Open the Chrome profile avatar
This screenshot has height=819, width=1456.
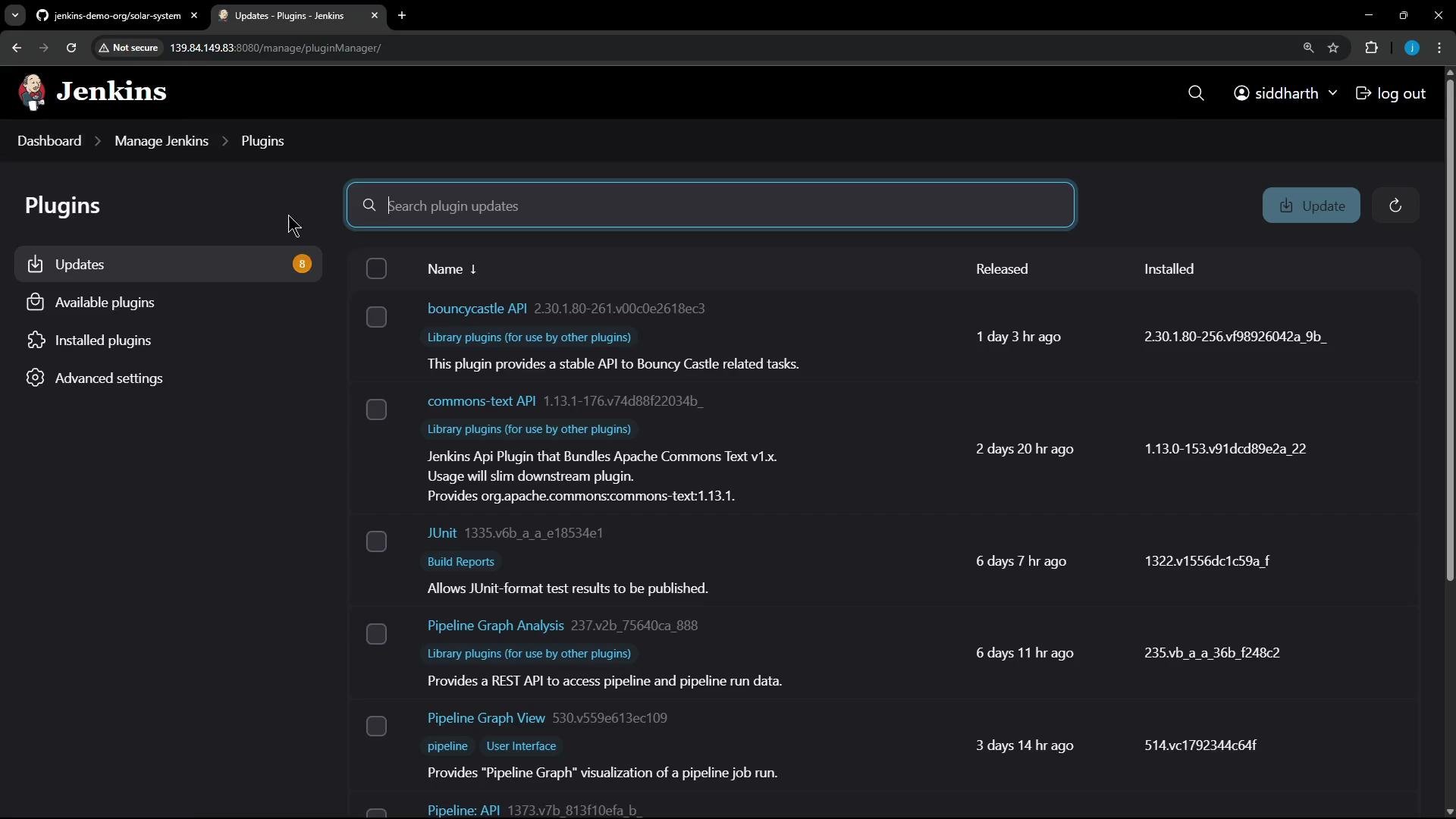1412,48
